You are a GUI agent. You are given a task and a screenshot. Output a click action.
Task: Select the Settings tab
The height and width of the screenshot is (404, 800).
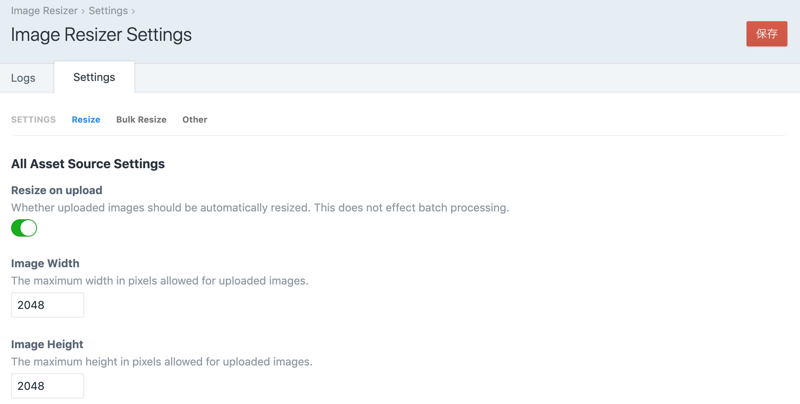[x=94, y=78]
